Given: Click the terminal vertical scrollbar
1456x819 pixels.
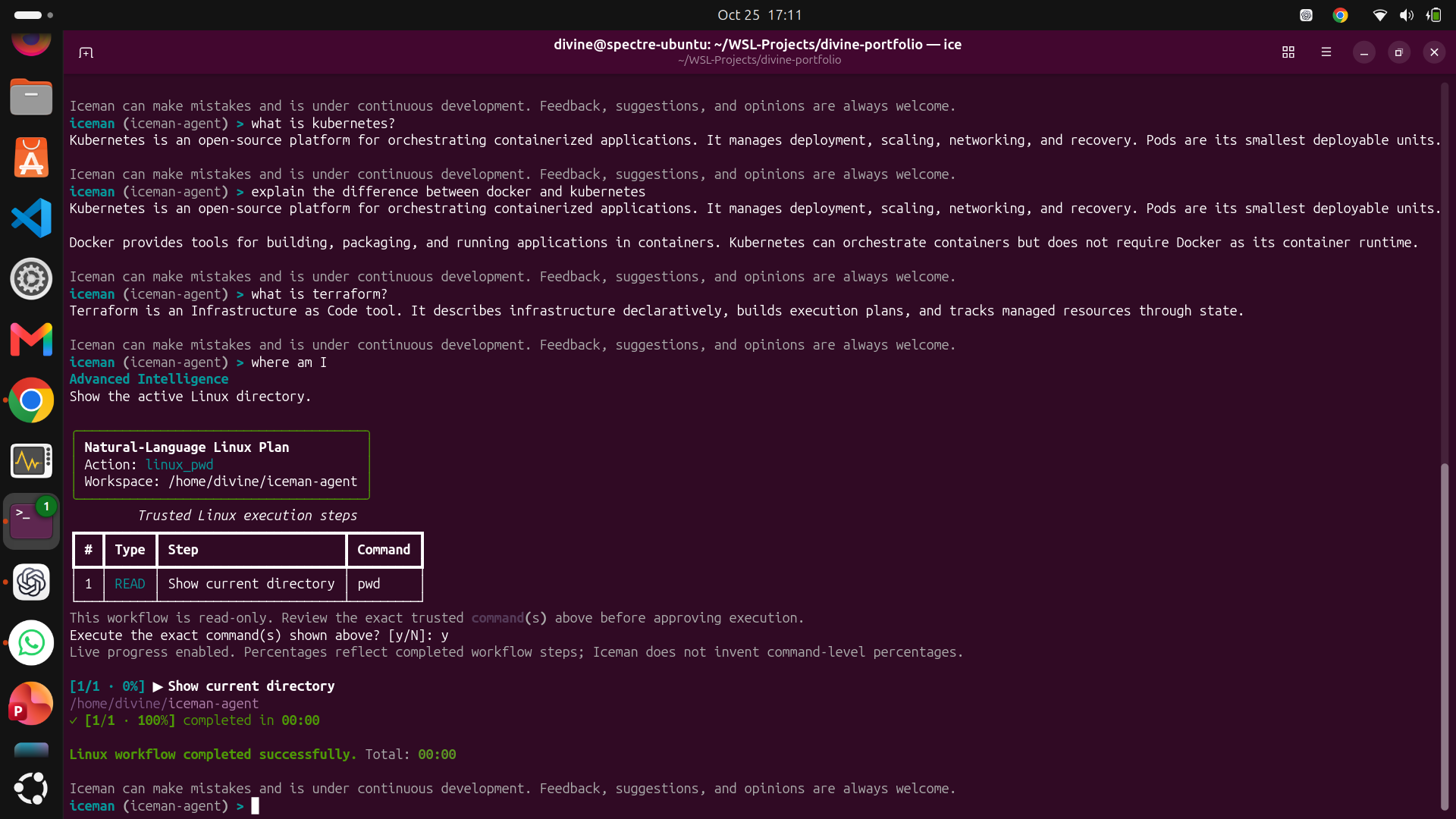Looking at the screenshot, I should pyautogui.click(x=1445, y=636).
